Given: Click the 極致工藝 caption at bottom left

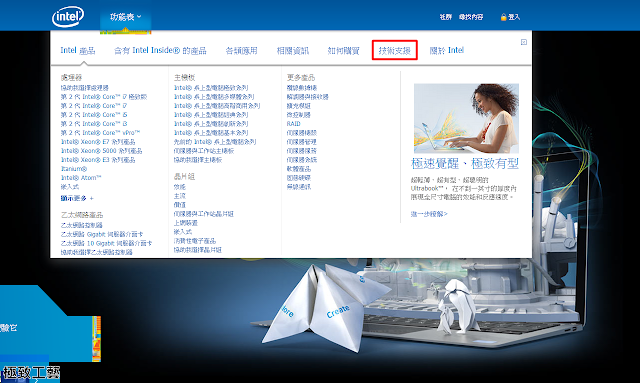Looking at the screenshot, I should click(x=31, y=373).
